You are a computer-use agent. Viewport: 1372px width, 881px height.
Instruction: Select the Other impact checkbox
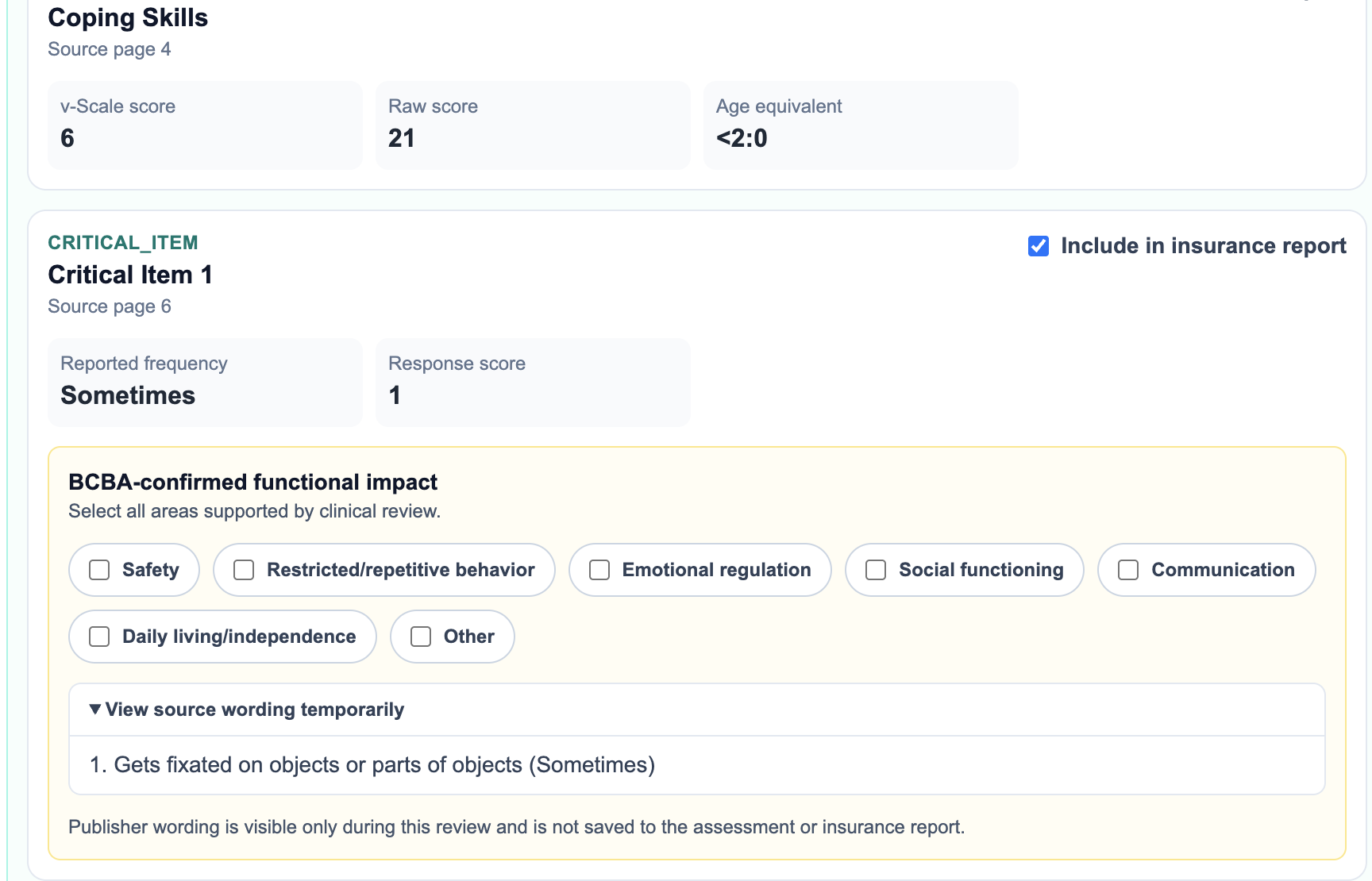point(421,637)
